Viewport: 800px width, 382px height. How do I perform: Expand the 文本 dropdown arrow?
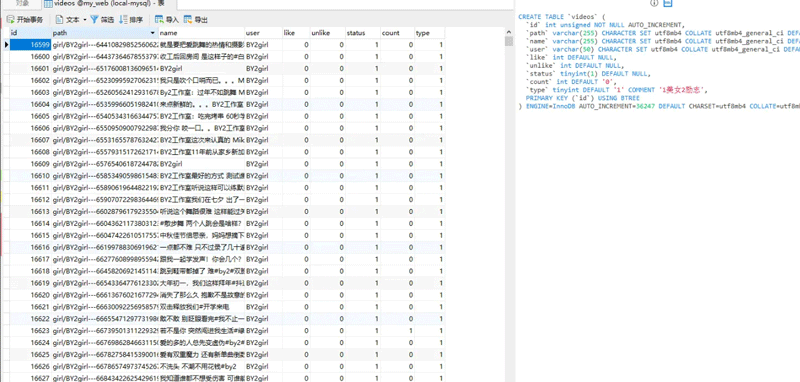tap(85, 20)
